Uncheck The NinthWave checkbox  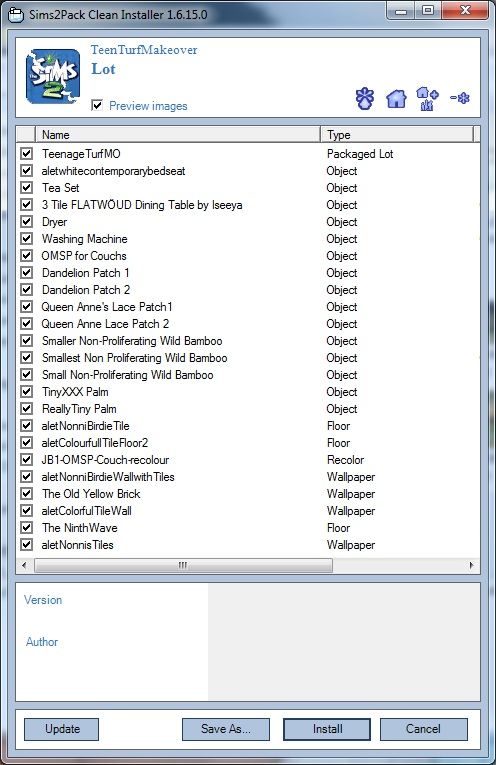click(x=26, y=528)
